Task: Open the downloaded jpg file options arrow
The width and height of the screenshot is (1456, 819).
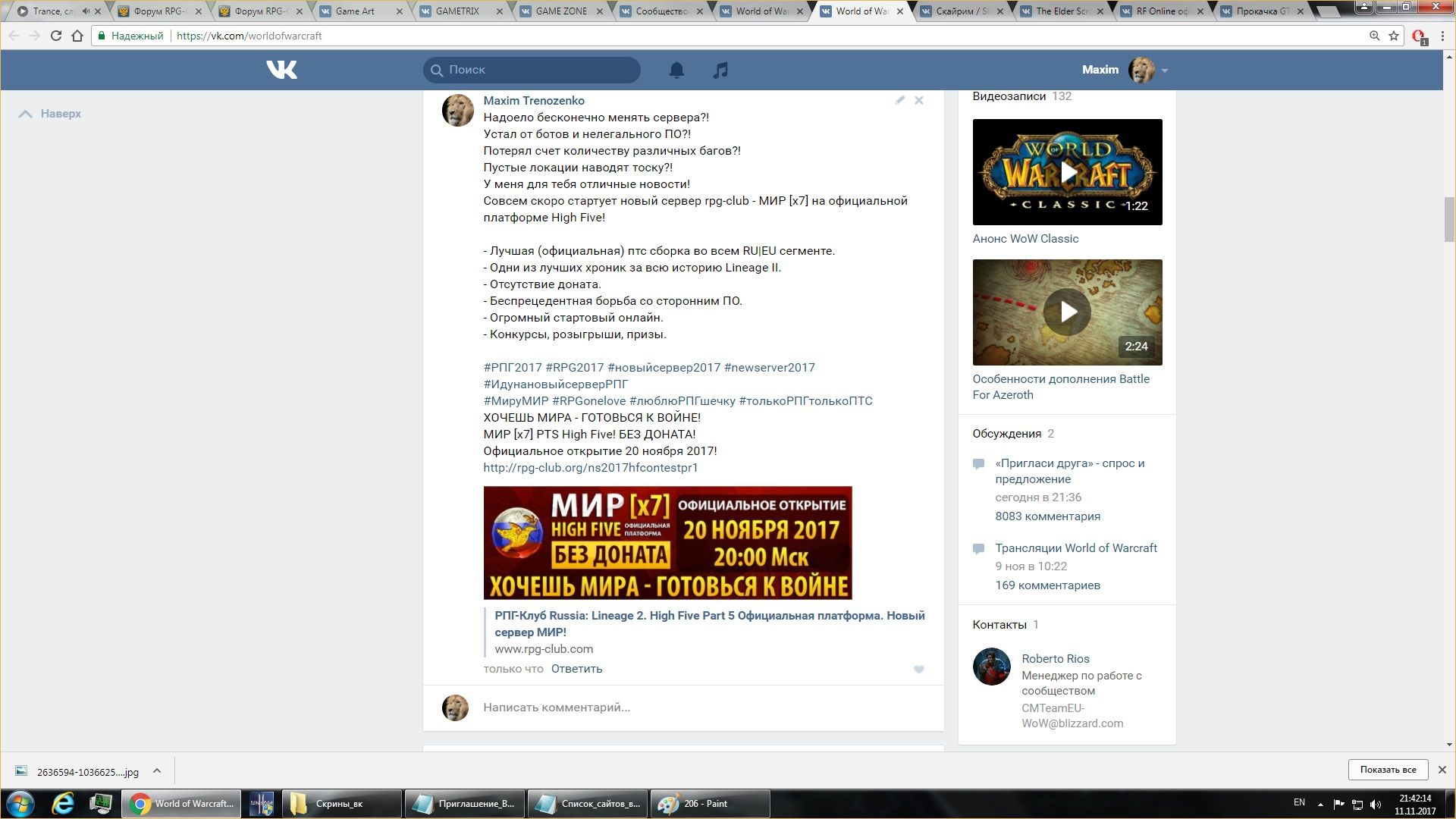Action: [157, 771]
